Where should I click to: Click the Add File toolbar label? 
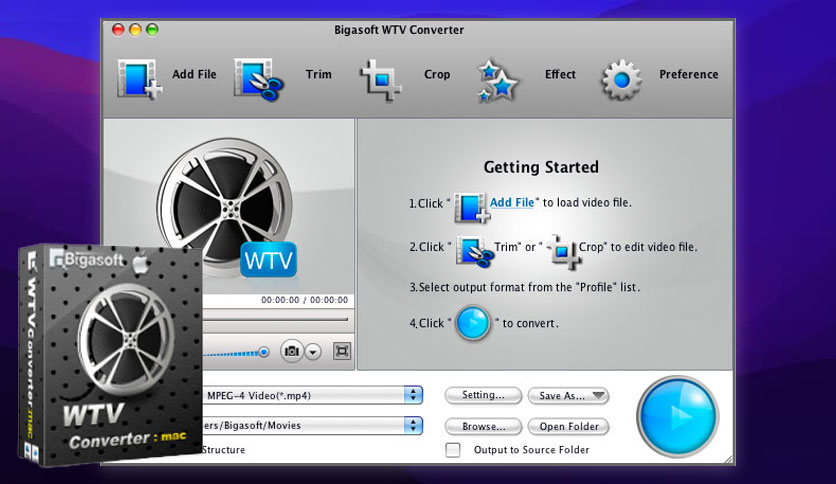pos(194,75)
